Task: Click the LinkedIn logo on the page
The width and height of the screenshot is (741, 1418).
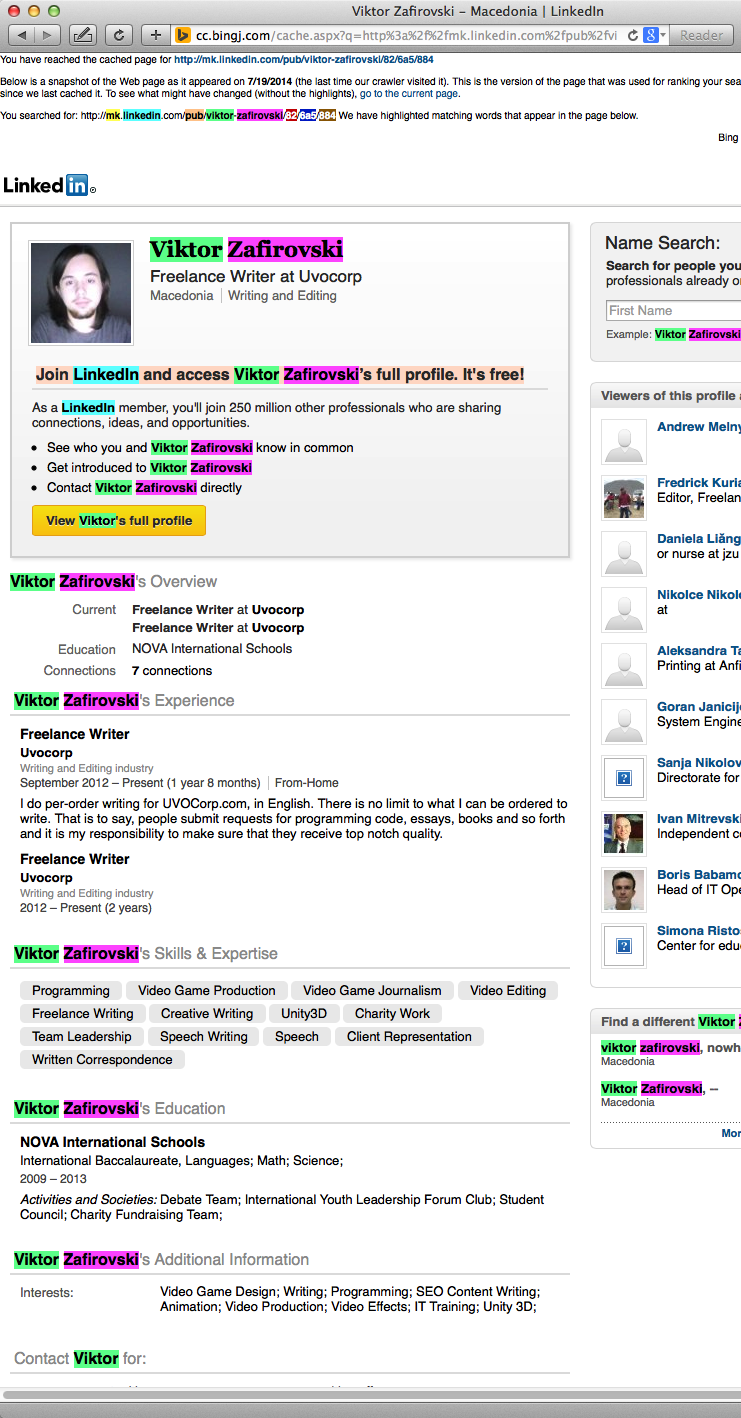Action: coord(45,185)
